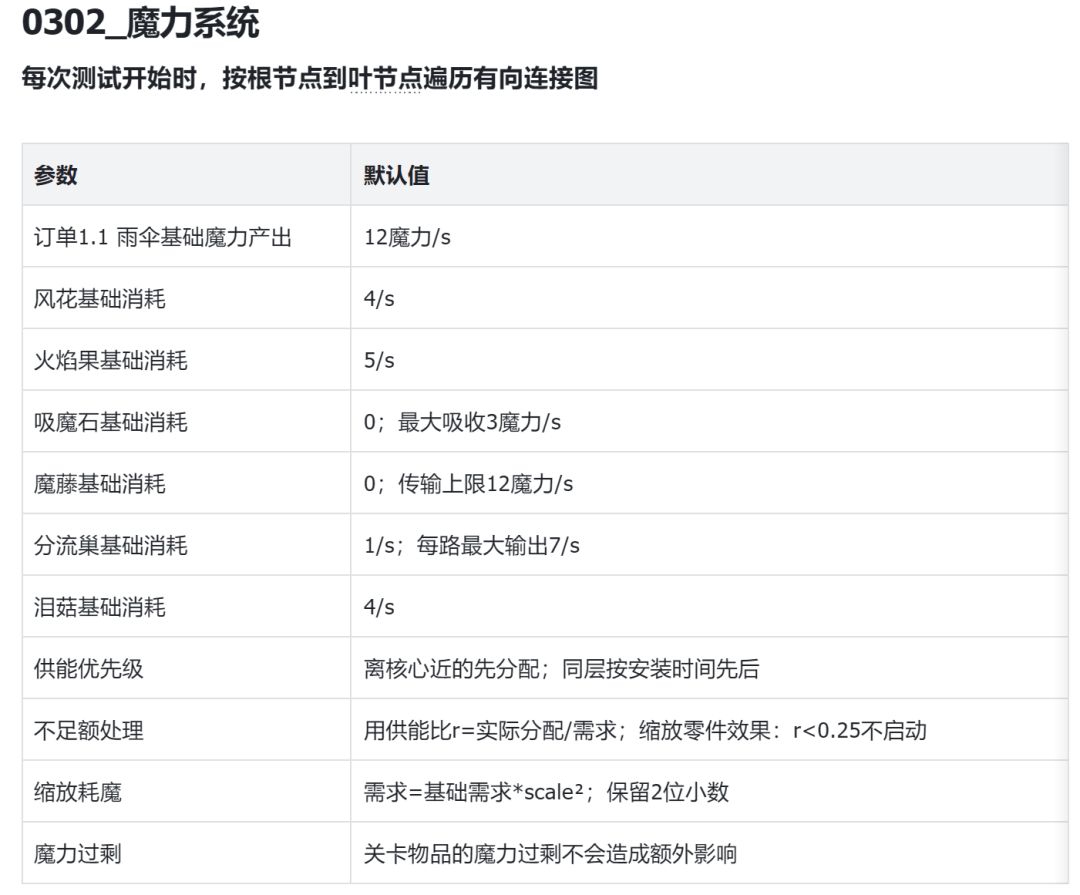Click the "5/s" value cell

pos(709,360)
